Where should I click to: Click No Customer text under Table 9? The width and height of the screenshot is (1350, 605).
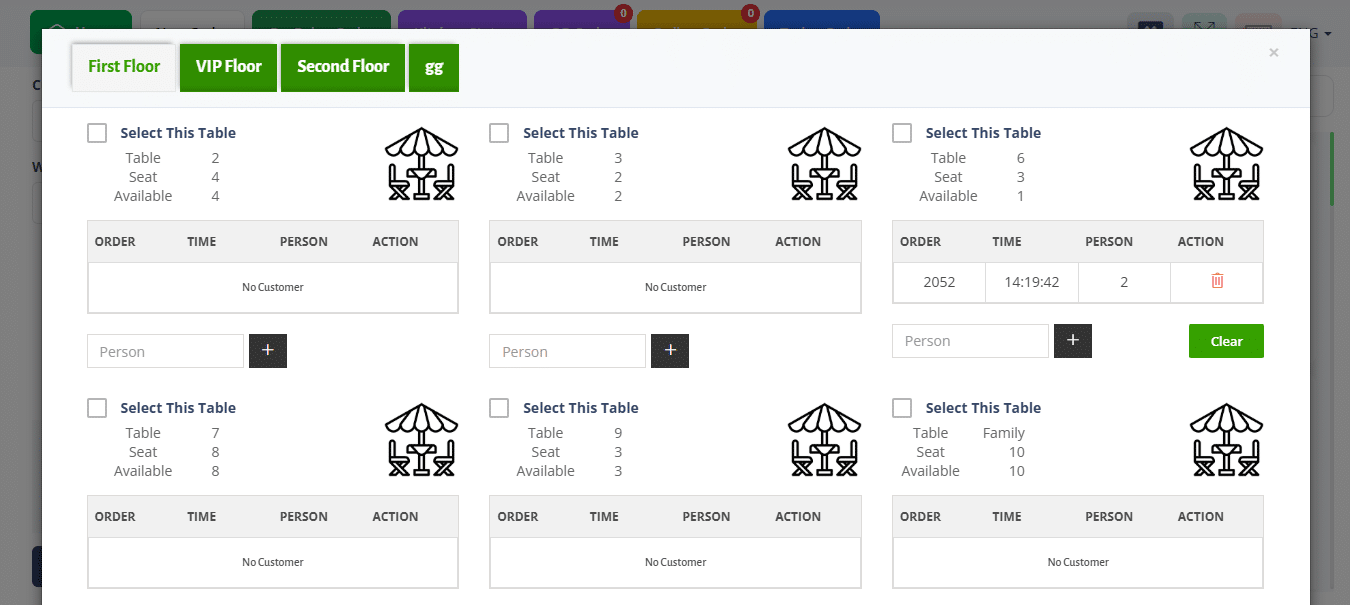675,562
